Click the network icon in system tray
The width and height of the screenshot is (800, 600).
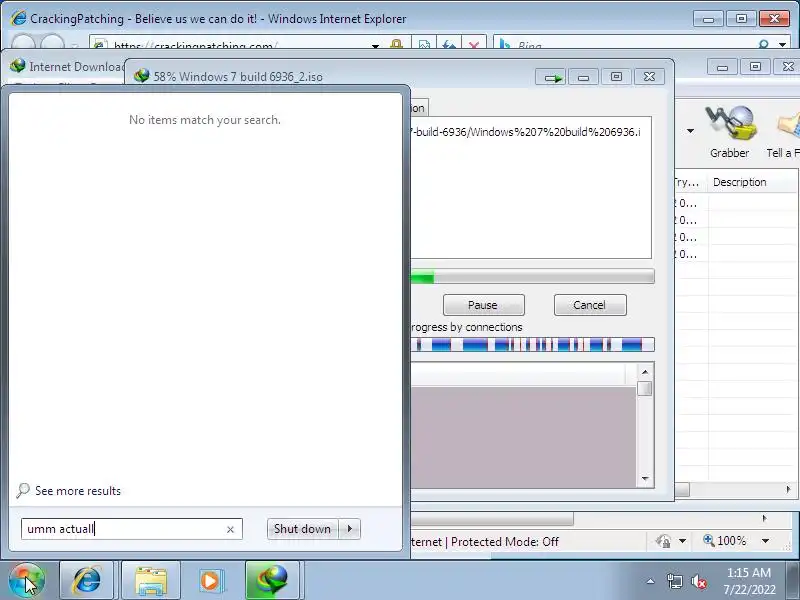click(674, 582)
